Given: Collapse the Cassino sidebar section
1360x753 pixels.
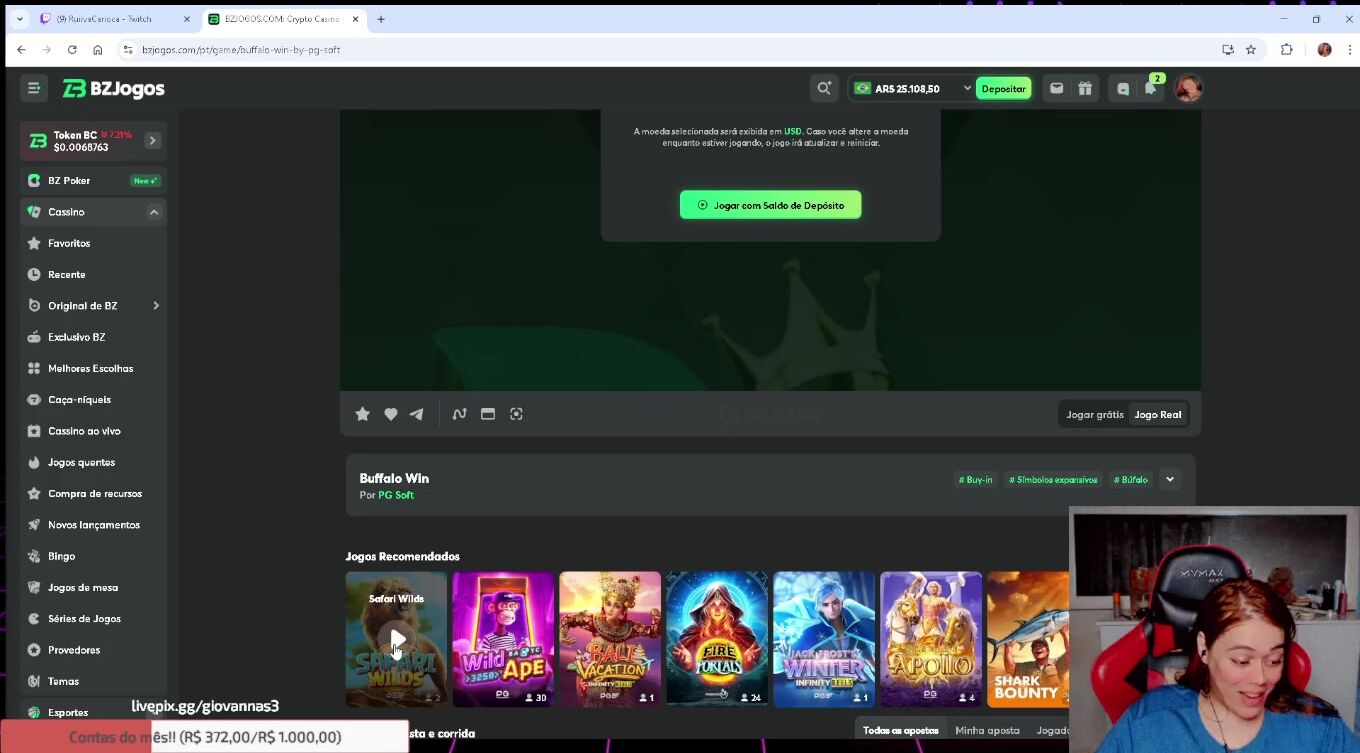Looking at the screenshot, I should 154,212.
